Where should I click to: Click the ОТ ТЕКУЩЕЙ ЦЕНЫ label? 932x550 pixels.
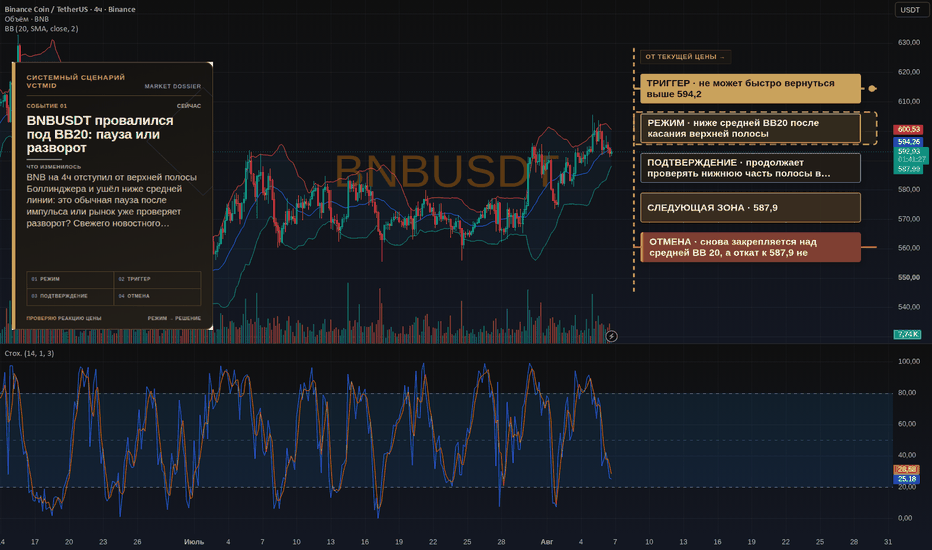point(685,56)
